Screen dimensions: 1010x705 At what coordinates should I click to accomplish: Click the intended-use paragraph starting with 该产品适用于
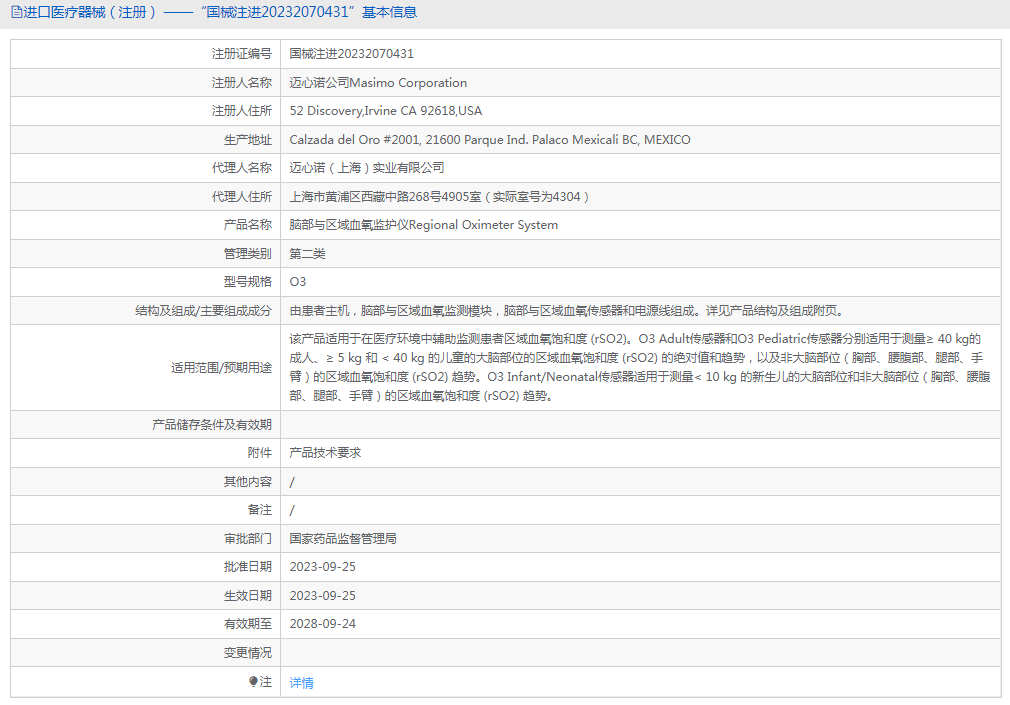coord(640,367)
